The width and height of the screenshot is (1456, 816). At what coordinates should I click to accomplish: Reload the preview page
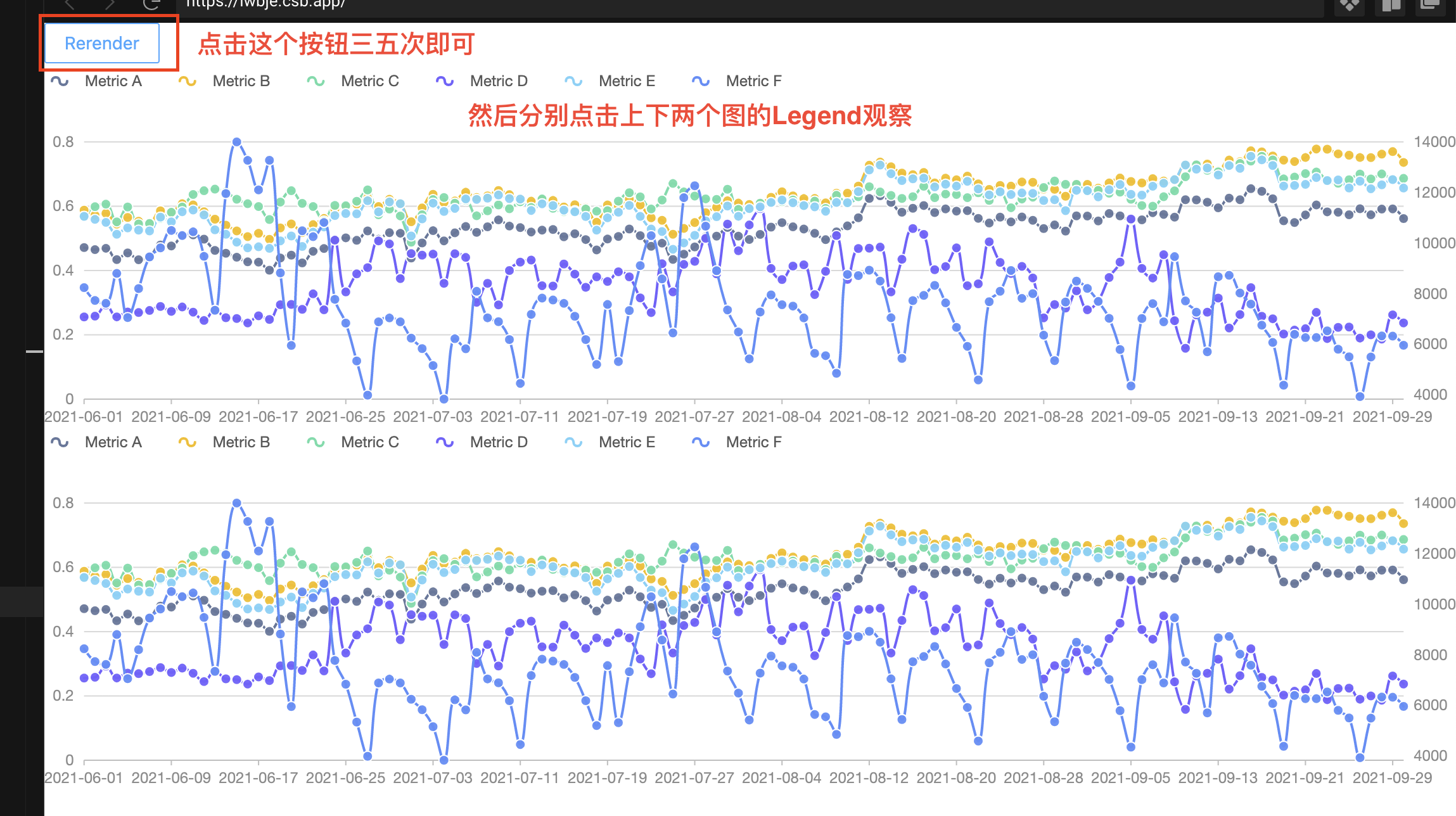tap(151, 4)
